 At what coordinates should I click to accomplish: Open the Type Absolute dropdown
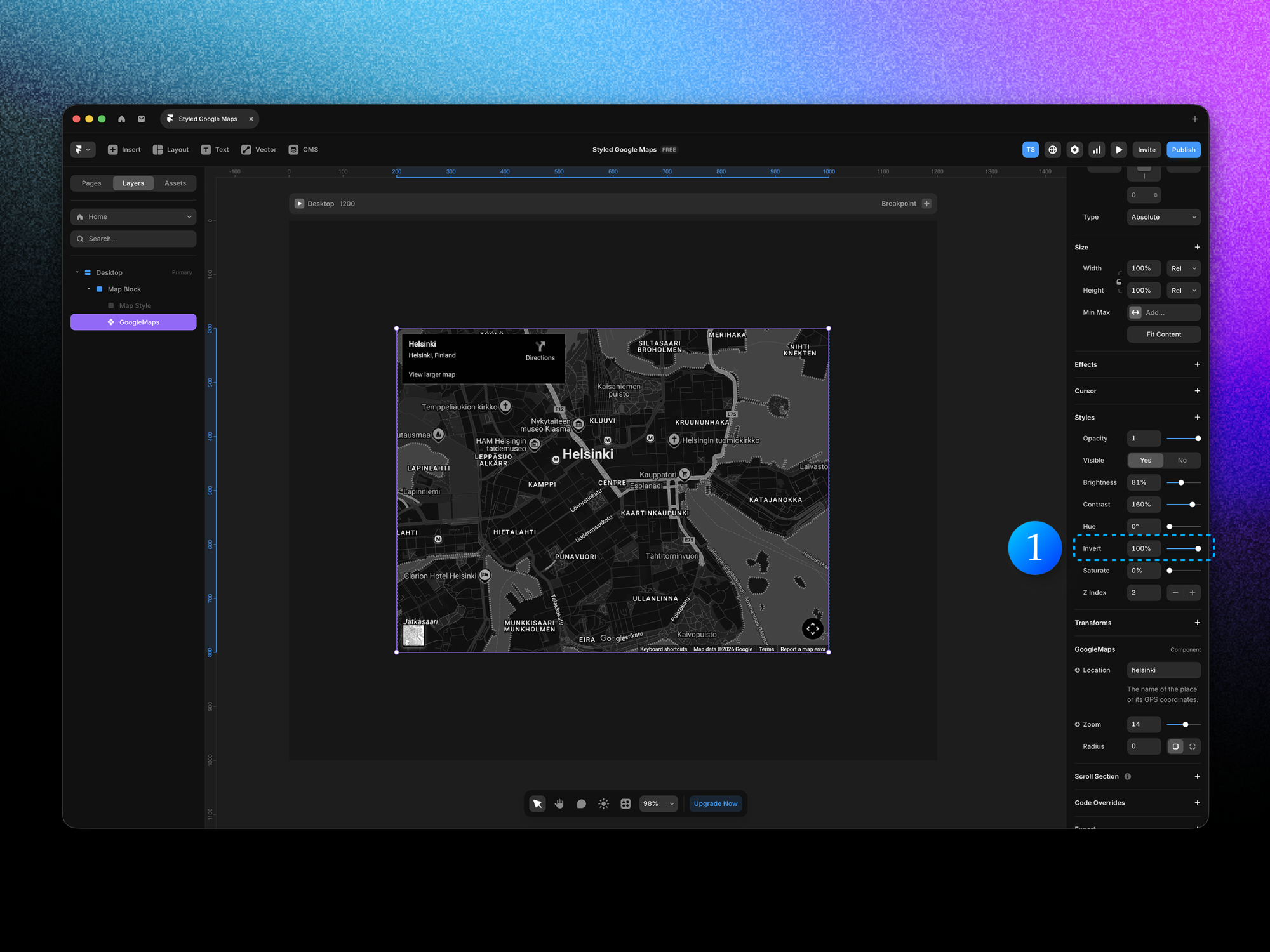click(1163, 216)
